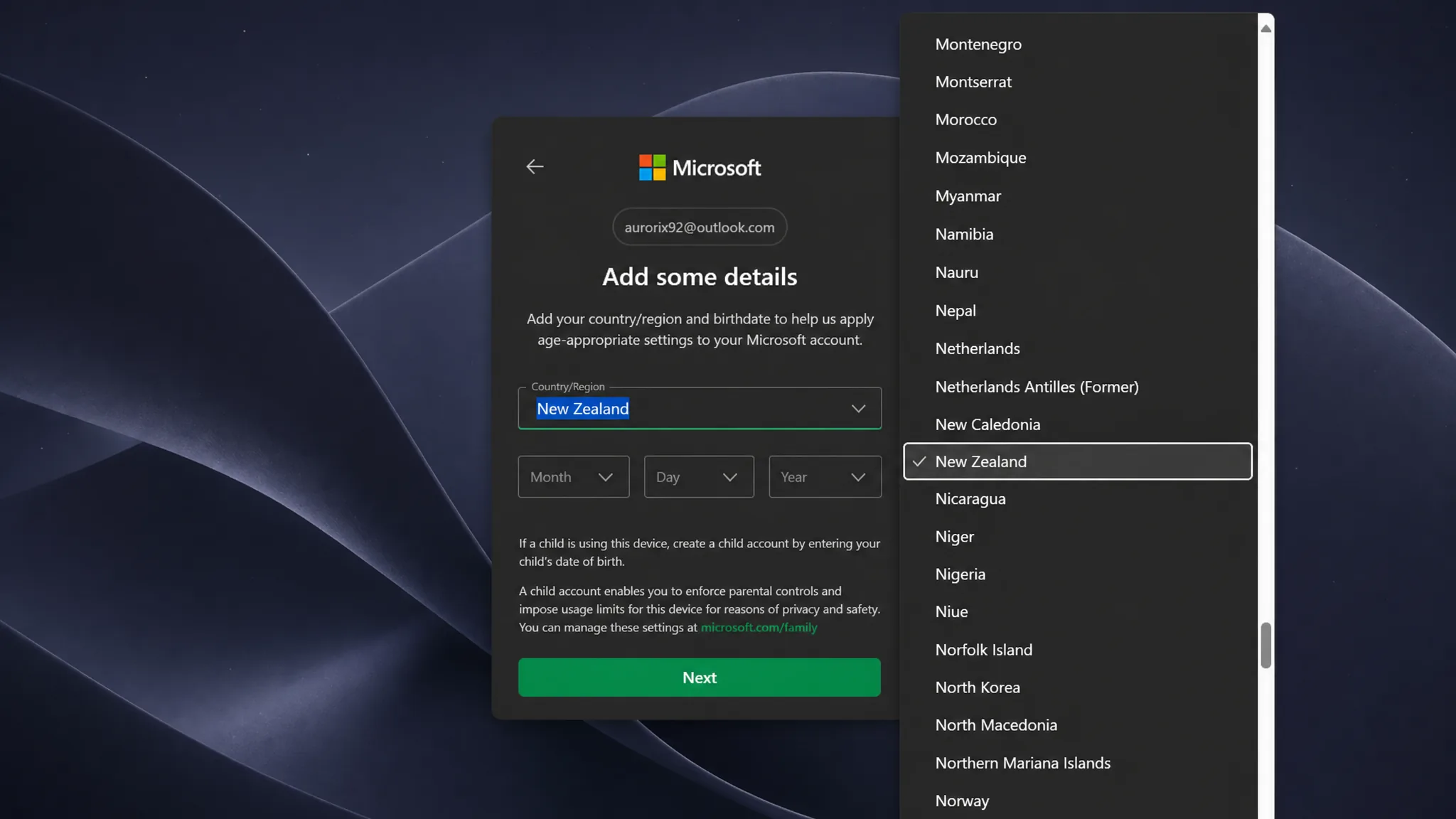The height and width of the screenshot is (819, 1456).
Task: Choose Montserrat from the country list
Action: click(x=1078, y=82)
